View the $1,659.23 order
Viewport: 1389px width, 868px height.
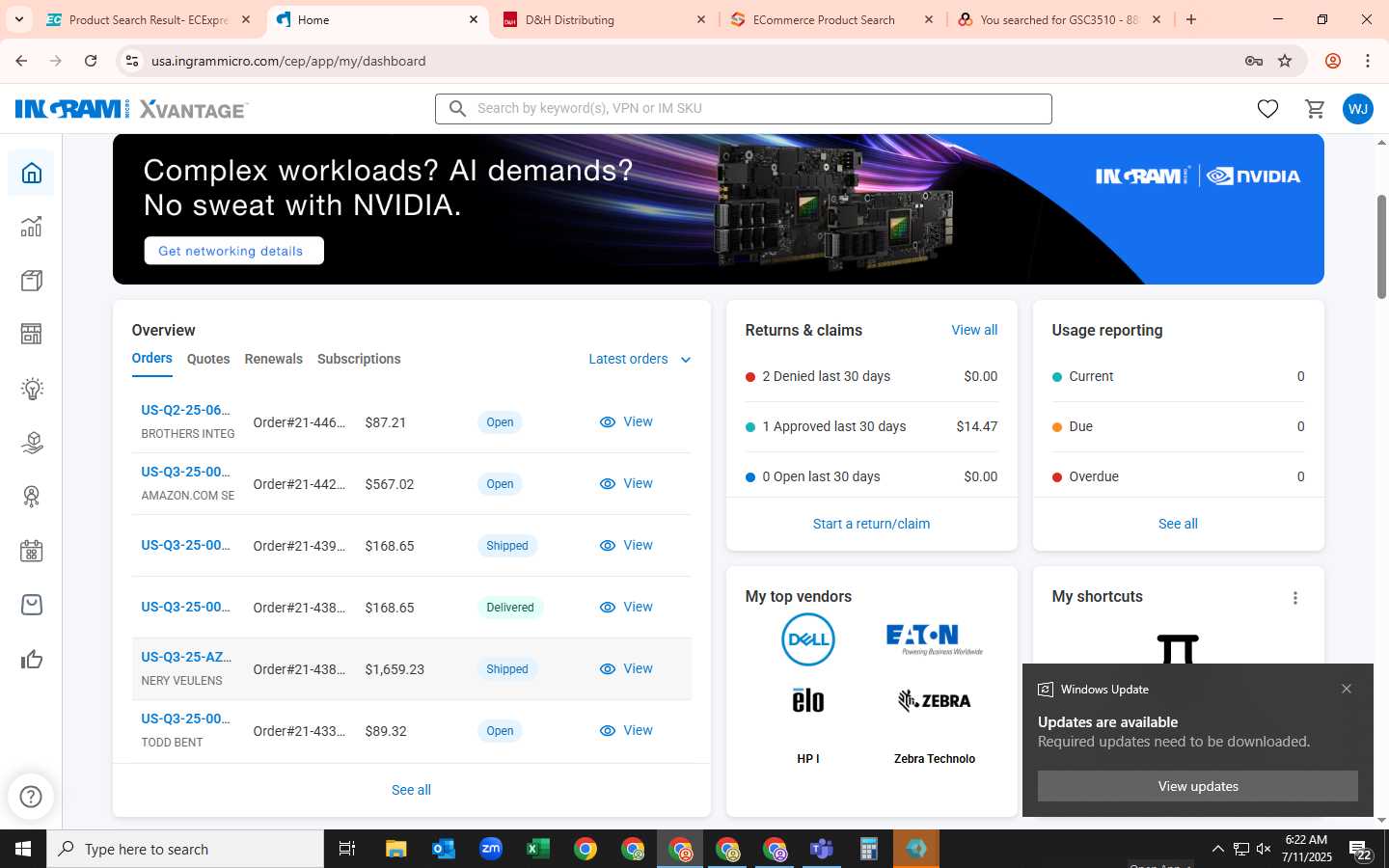(626, 669)
